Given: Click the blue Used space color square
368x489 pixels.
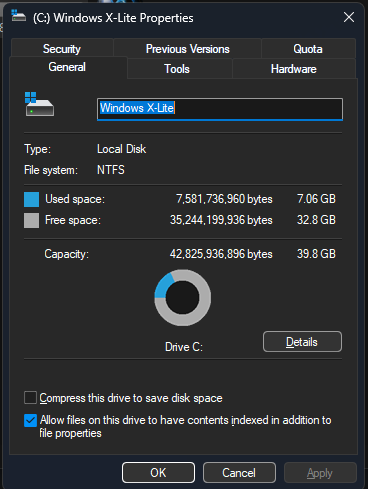Looking at the screenshot, I should 31,199.
